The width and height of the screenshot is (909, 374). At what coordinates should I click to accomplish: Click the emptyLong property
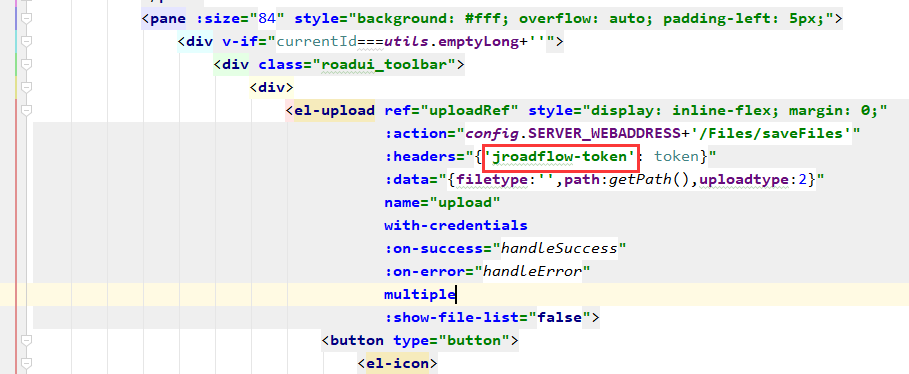tap(478, 42)
